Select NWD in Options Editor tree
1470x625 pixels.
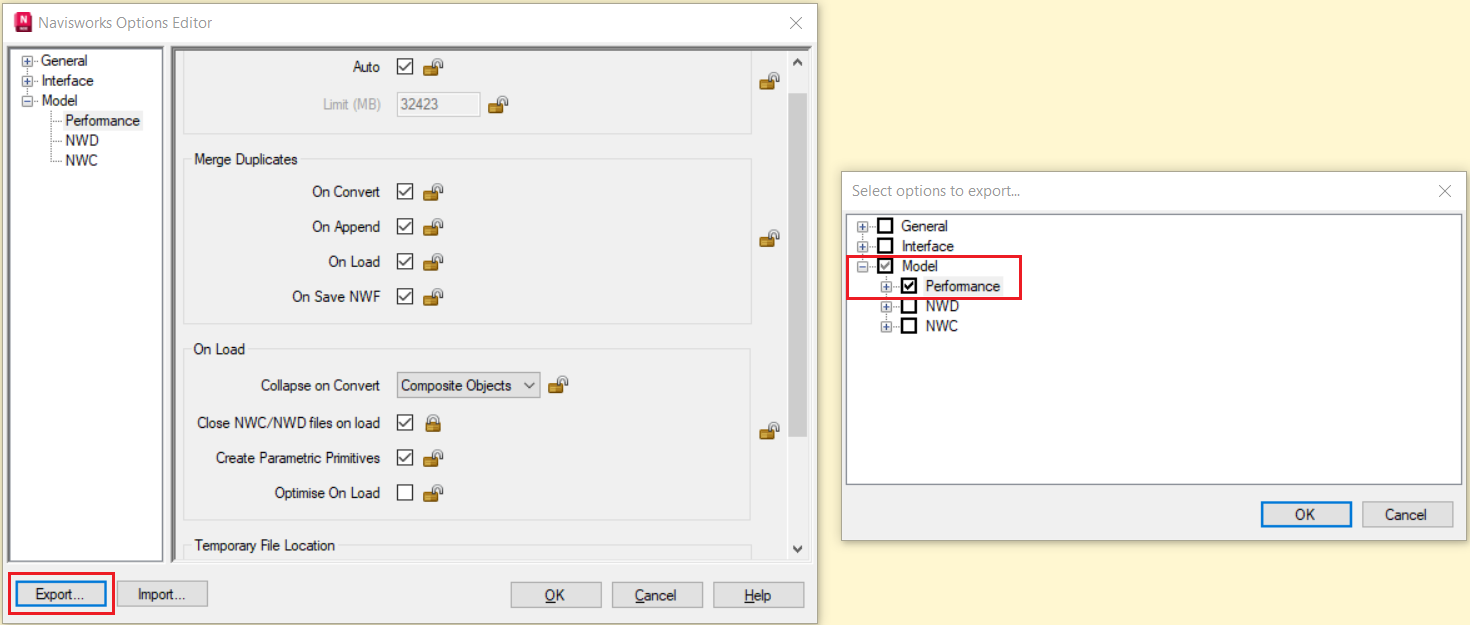click(x=82, y=141)
